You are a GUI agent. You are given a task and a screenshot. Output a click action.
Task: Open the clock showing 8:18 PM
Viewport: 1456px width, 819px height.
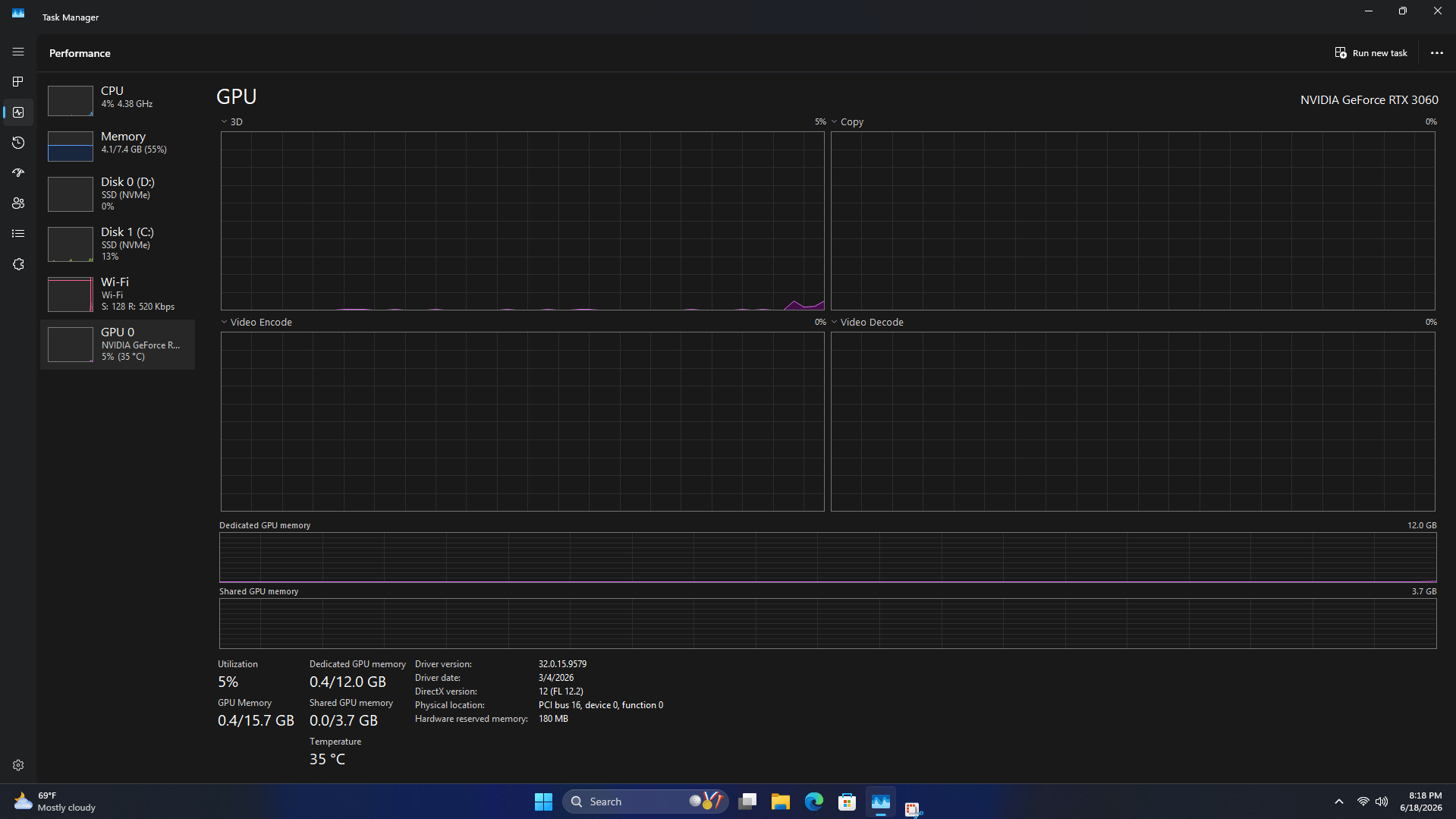click(x=1421, y=802)
